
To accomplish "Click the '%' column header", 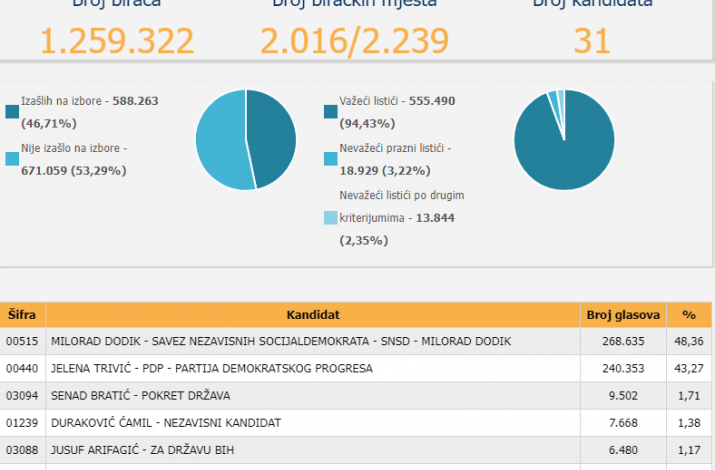I will pos(688,314).
